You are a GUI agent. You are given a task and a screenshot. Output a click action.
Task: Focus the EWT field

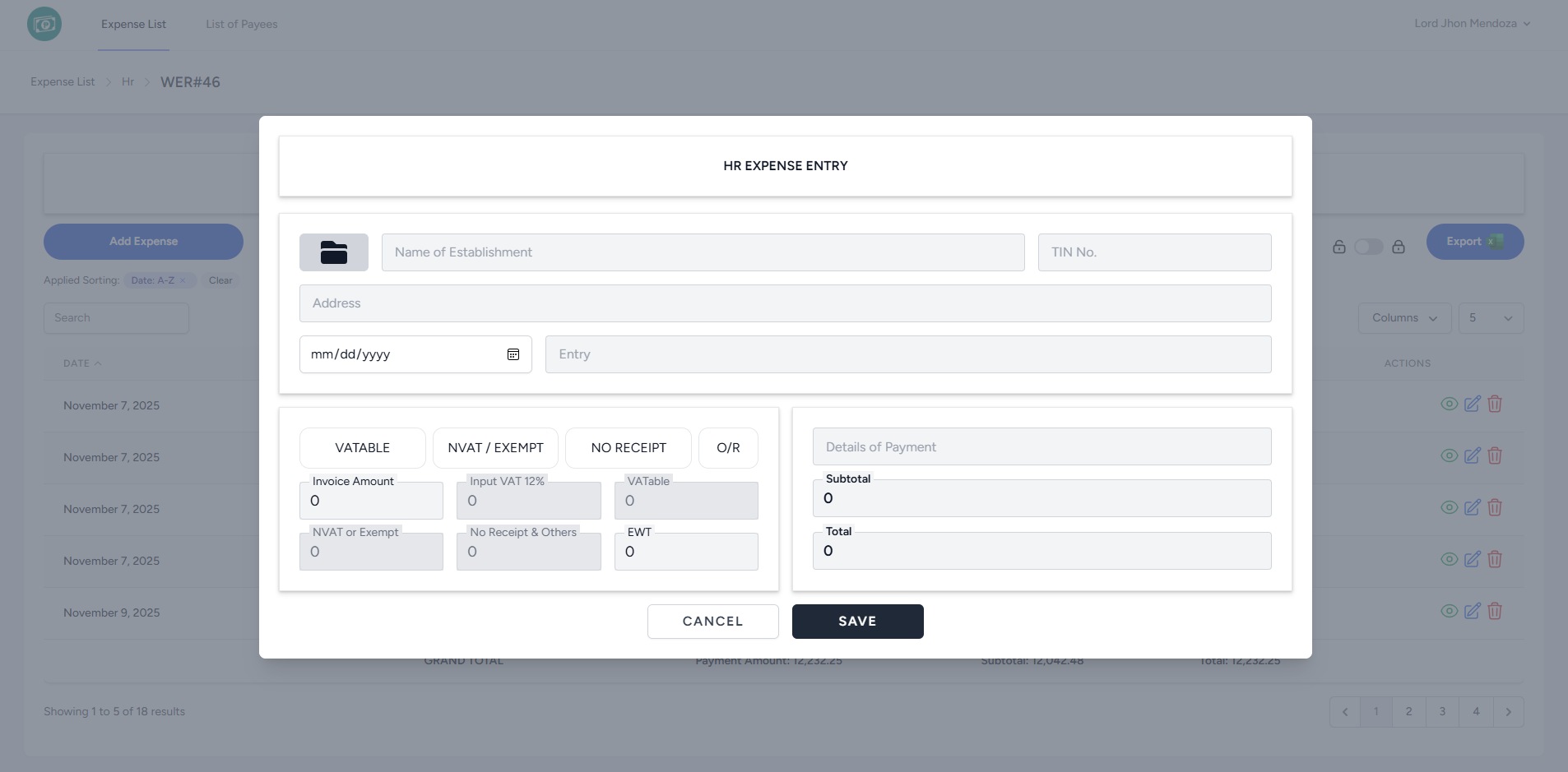point(686,552)
